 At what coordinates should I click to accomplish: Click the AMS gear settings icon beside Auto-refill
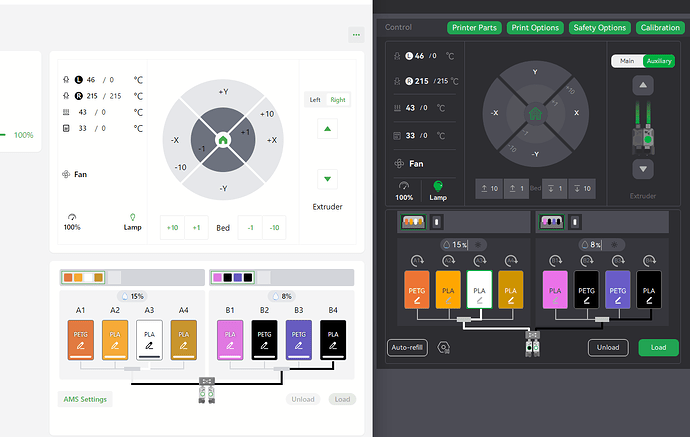click(443, 348)
